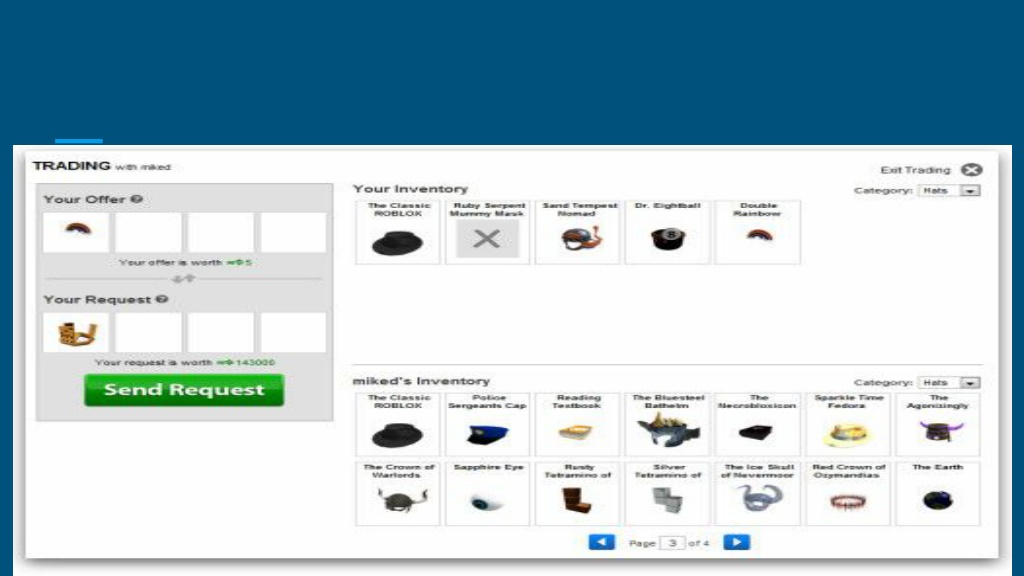Click the Your Offer help icon

pyautogui.click(x=136, y=199)
